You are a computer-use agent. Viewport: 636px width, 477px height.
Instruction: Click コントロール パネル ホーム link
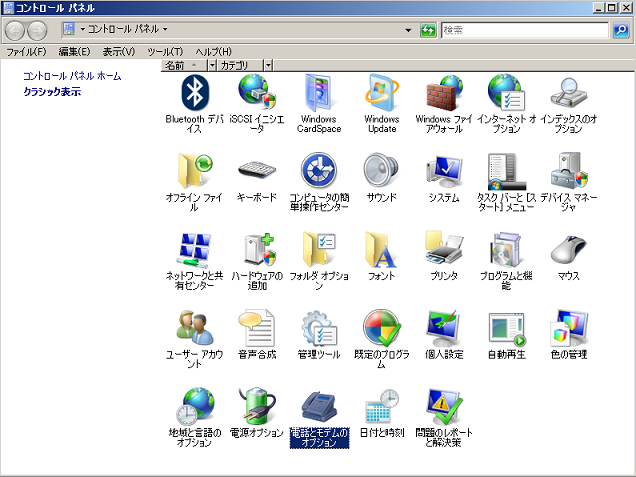(72, 76)
